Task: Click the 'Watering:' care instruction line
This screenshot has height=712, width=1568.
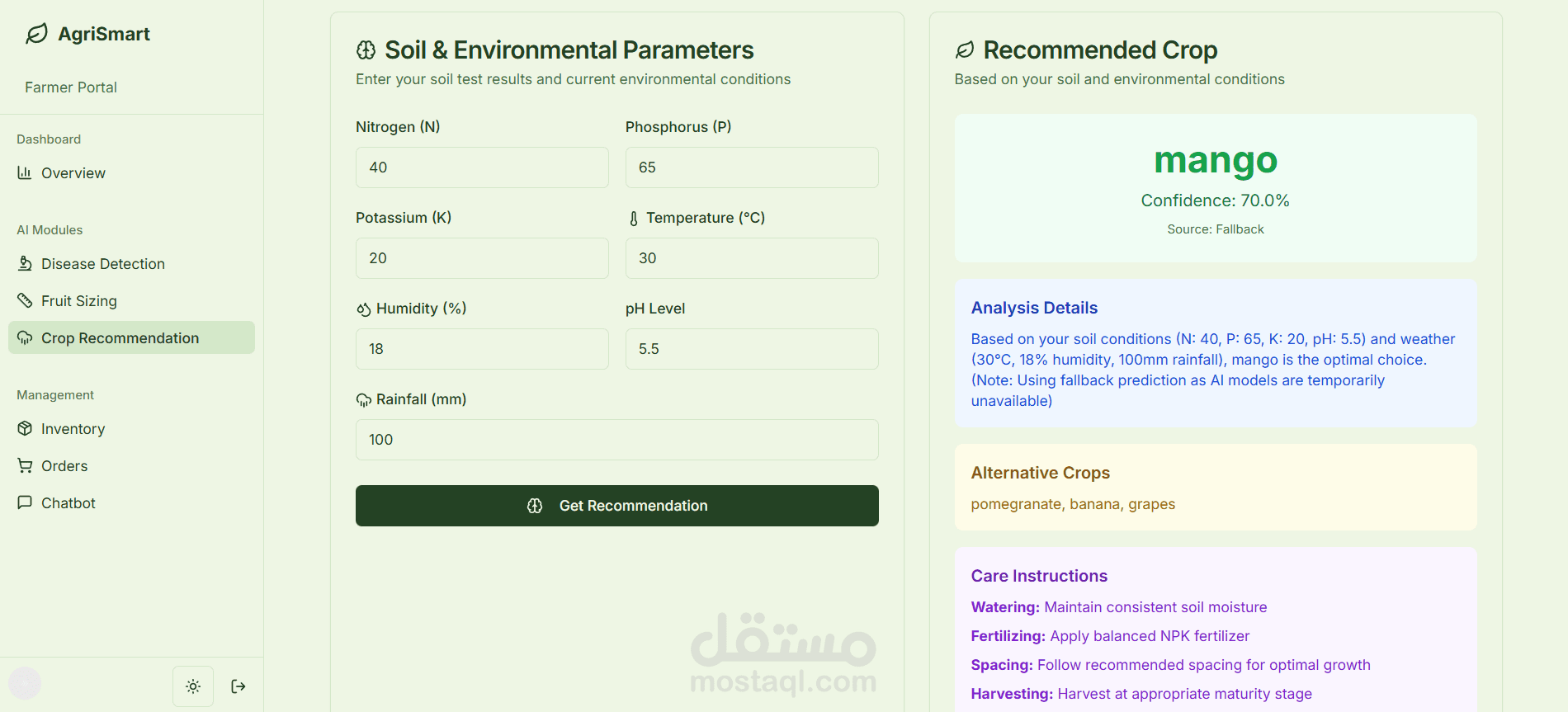Action: (x=1119, y=607)
